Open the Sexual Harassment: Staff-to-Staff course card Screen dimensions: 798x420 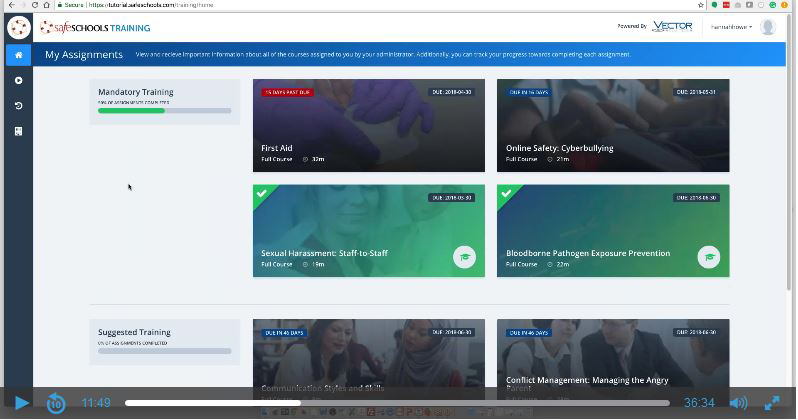pos(368,231)
